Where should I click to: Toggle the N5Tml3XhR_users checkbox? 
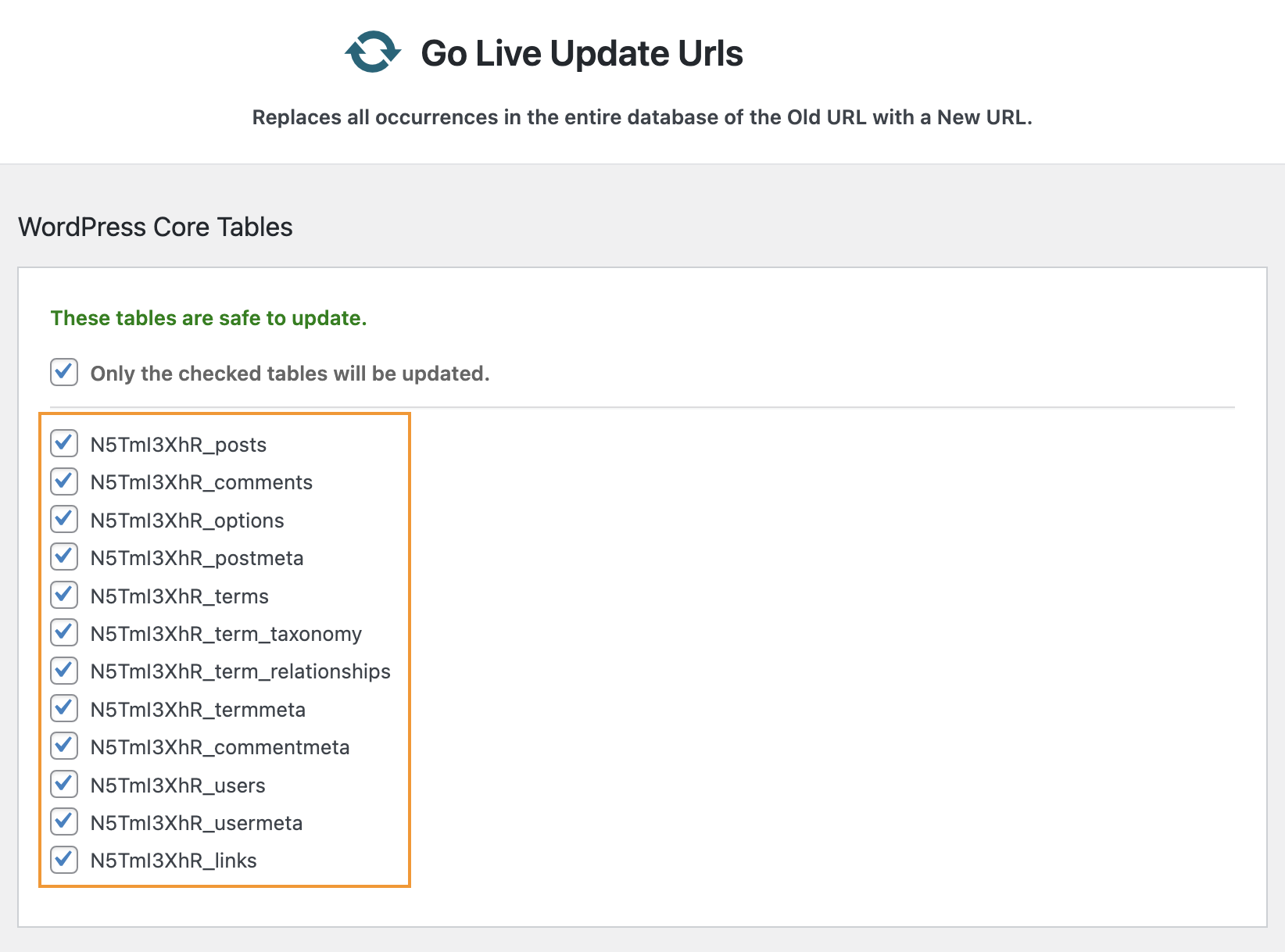(x=64, y=784)
